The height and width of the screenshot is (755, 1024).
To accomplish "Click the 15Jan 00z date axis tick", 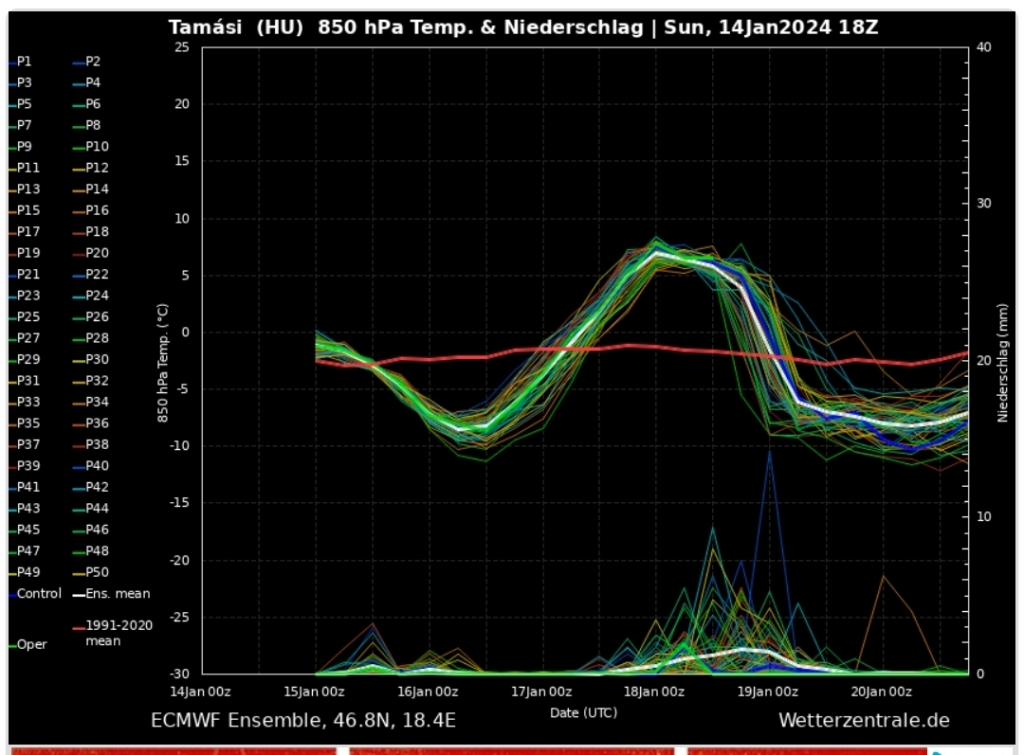I will 315,690.
